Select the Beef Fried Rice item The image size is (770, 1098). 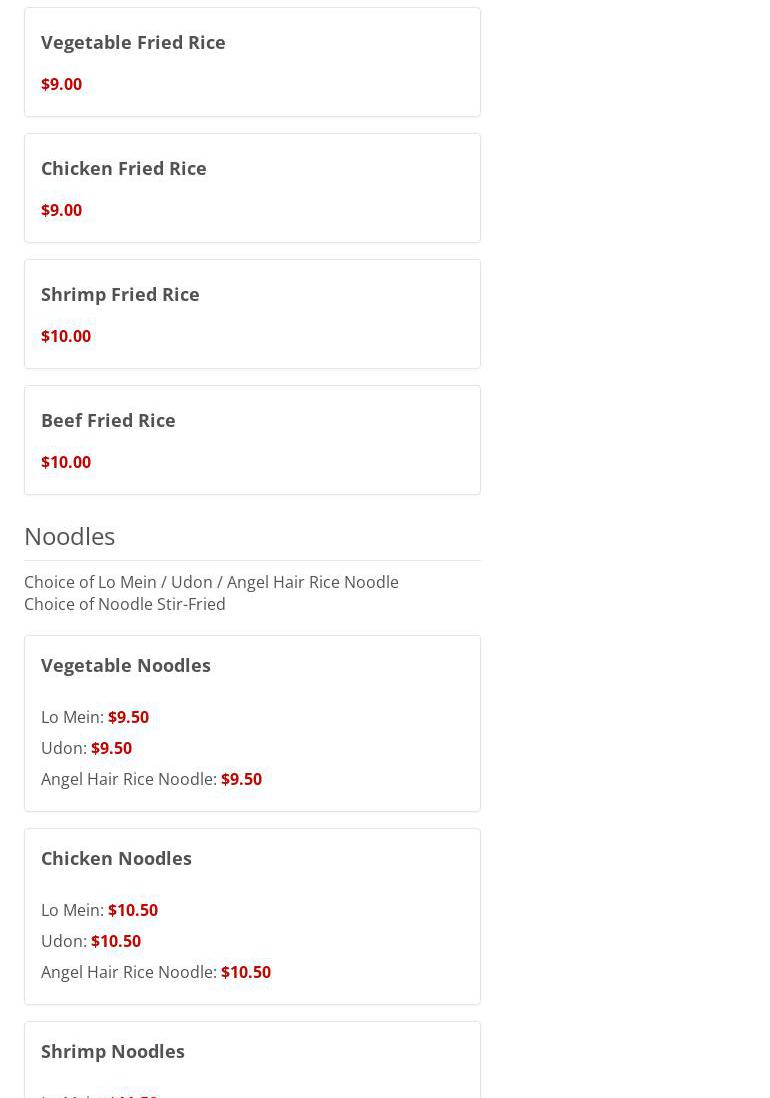pos(252,440)
